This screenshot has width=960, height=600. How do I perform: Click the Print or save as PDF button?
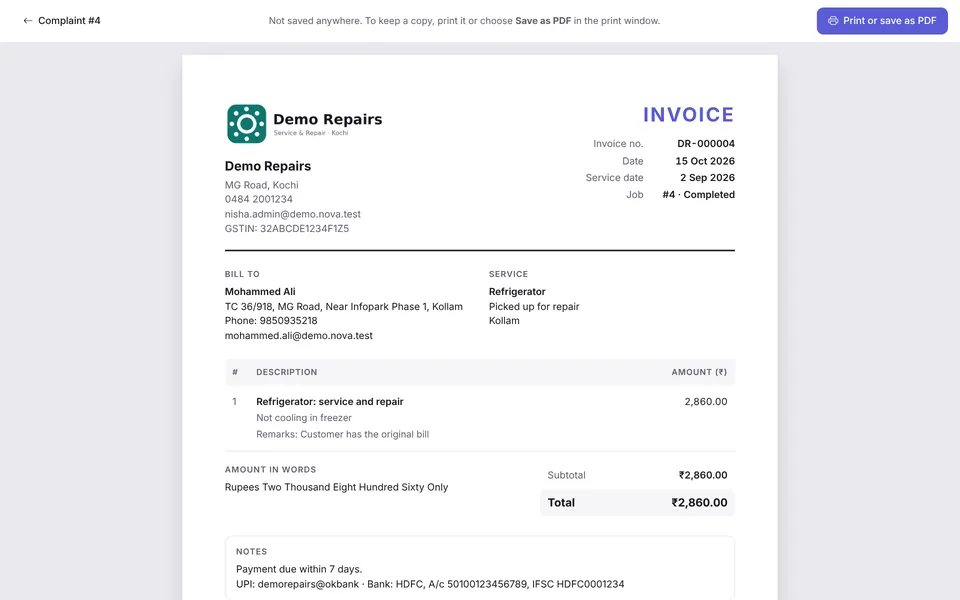point(882,21)
